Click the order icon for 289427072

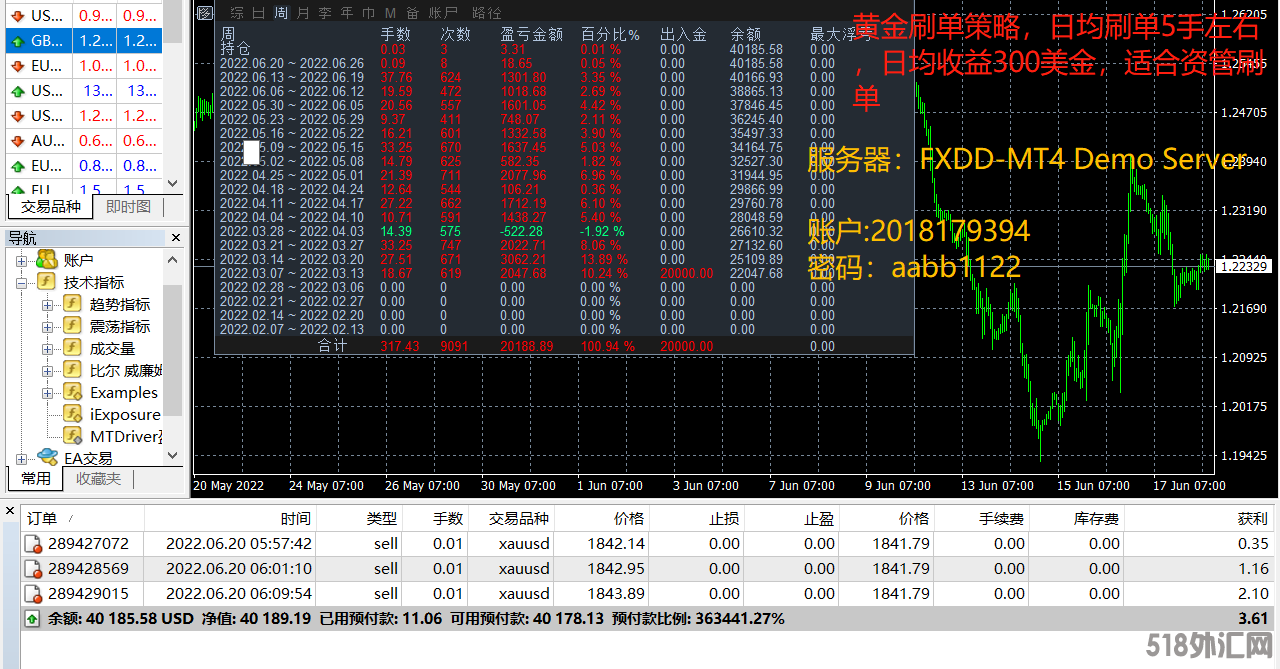(33, 544)
